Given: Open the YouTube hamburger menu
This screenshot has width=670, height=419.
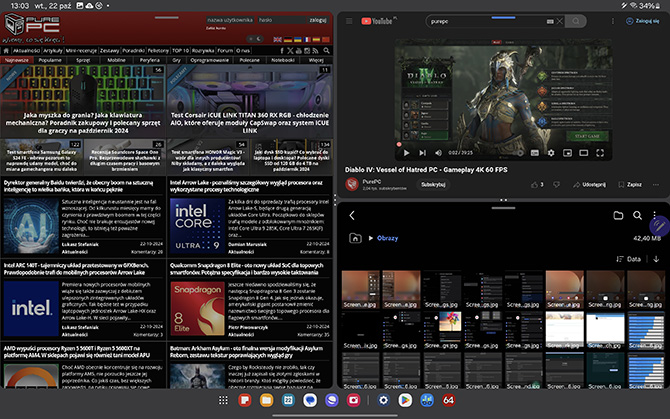Looking at the screenshot, I should (x=349, y=21).
